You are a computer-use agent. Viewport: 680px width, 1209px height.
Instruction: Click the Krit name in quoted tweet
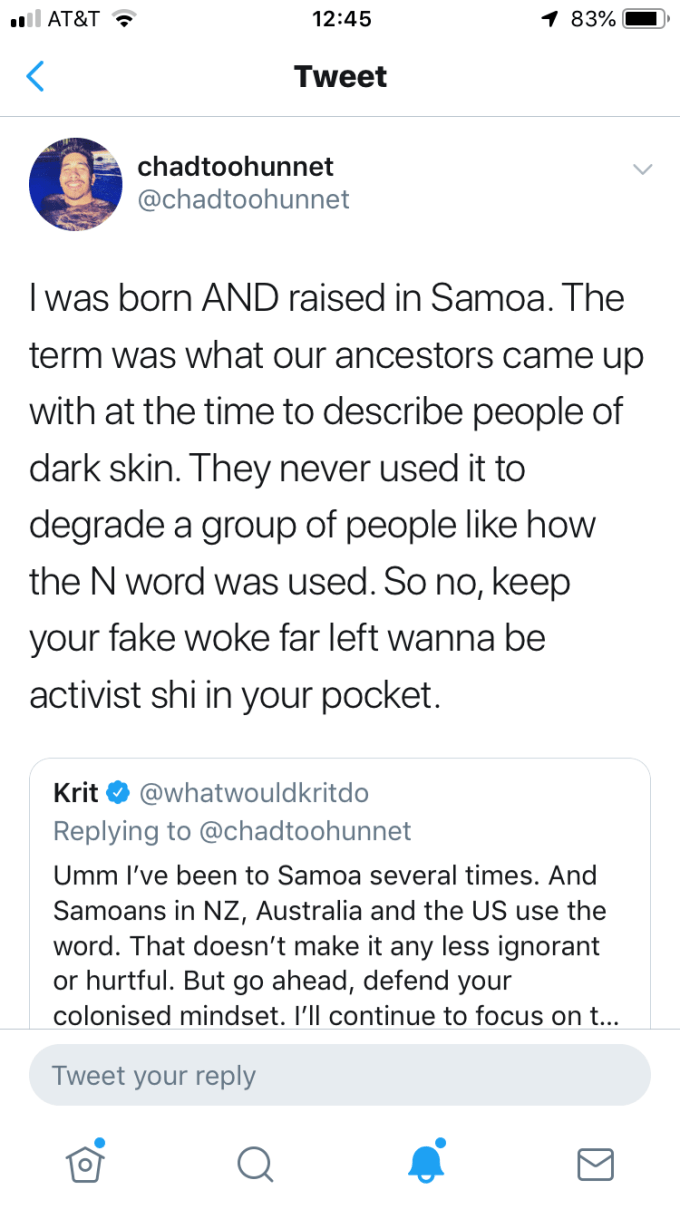click(76, 793)
